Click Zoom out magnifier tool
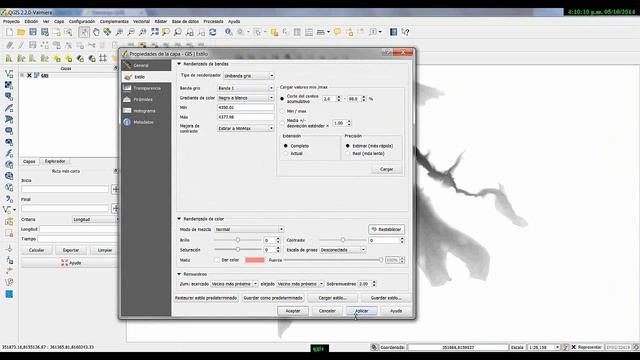The image size is (640, 360). click(x=131, y=32)
